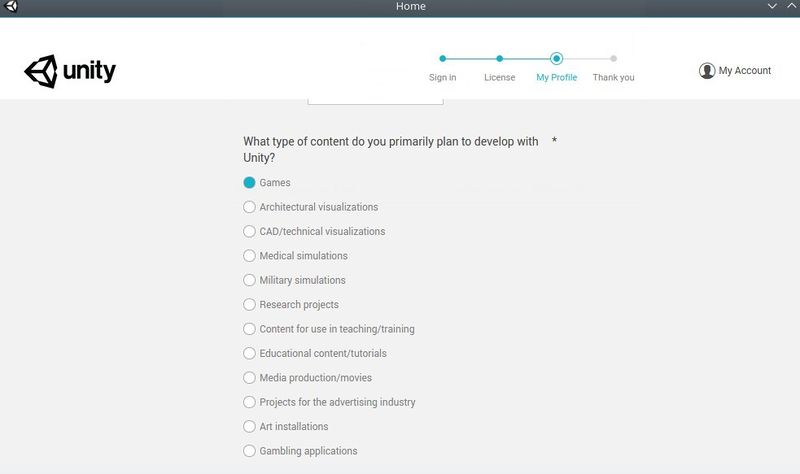Select Media production/movies radio button
The width and height of the screenshot is (800, 474).
[x=249, y=378]
